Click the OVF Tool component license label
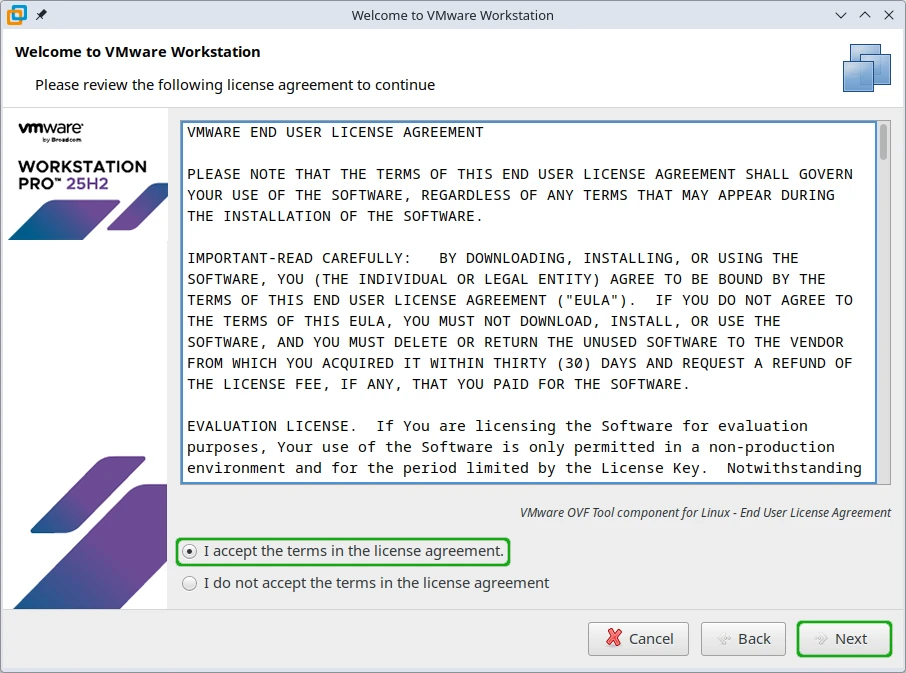This screenshot has width=906, height=673. coord(705,512)
